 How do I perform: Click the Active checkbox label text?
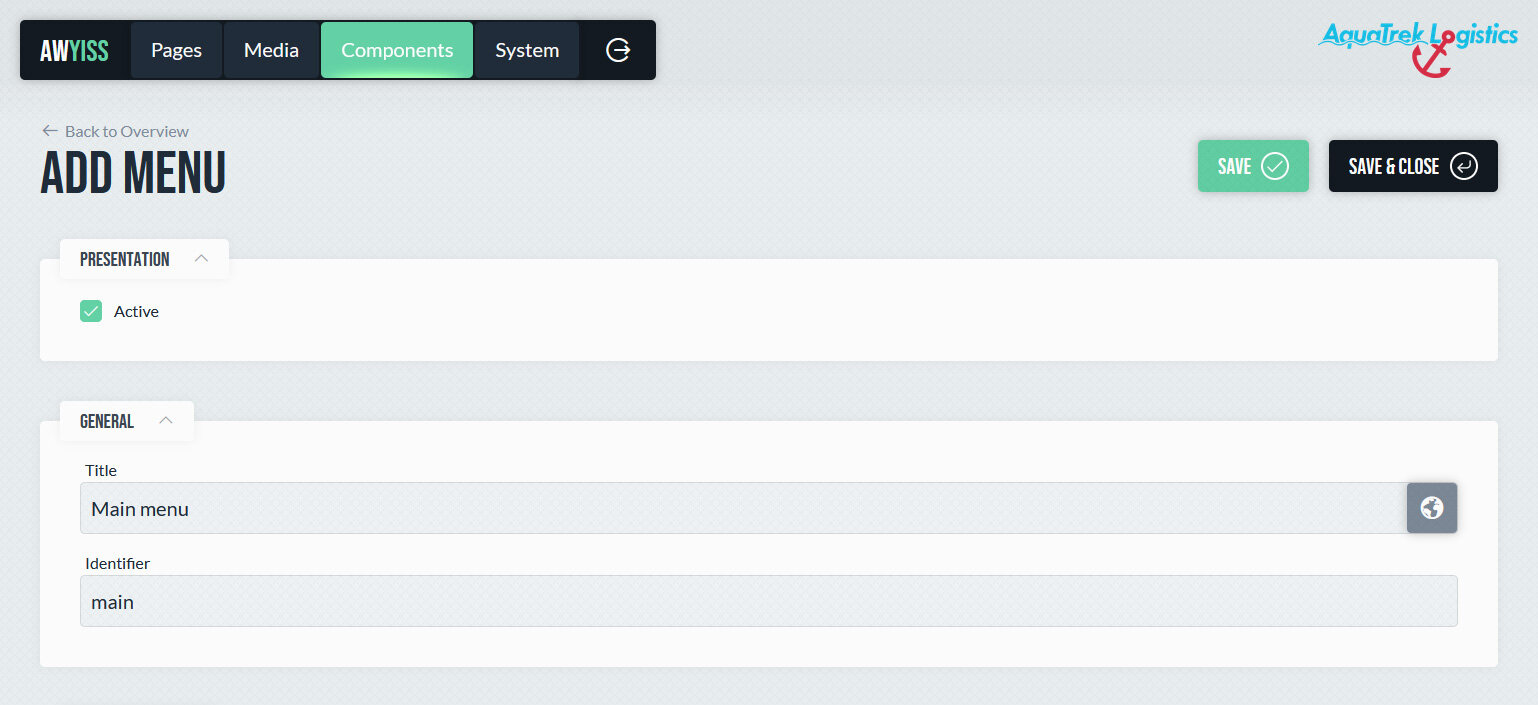[136, 311]
